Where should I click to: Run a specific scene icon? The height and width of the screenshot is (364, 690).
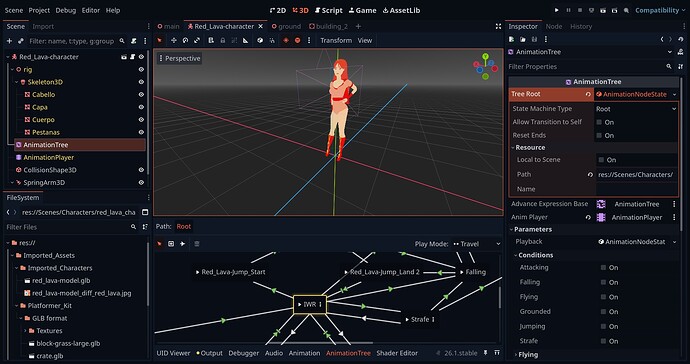[x=614, y=10]
